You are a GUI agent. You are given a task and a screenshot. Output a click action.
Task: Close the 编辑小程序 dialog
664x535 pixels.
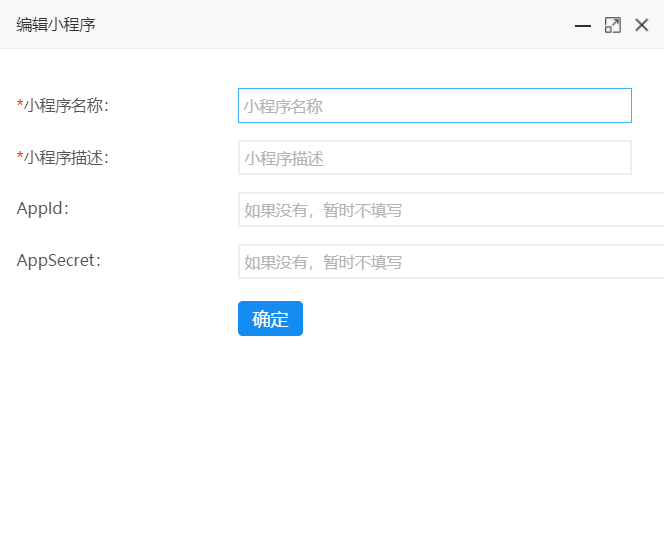coord(642,25)
